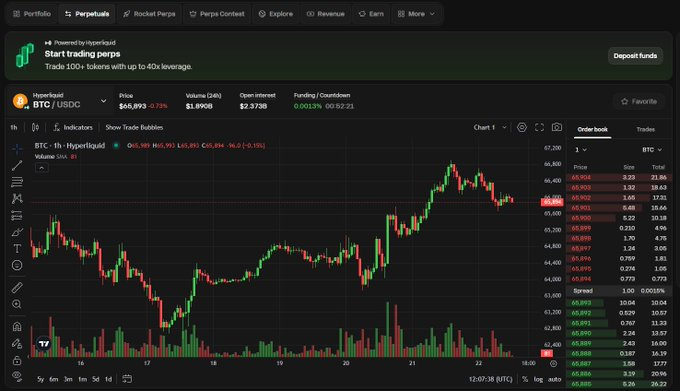
Task: Toggle auto scale mode
Action: click(x=554, y=379)
